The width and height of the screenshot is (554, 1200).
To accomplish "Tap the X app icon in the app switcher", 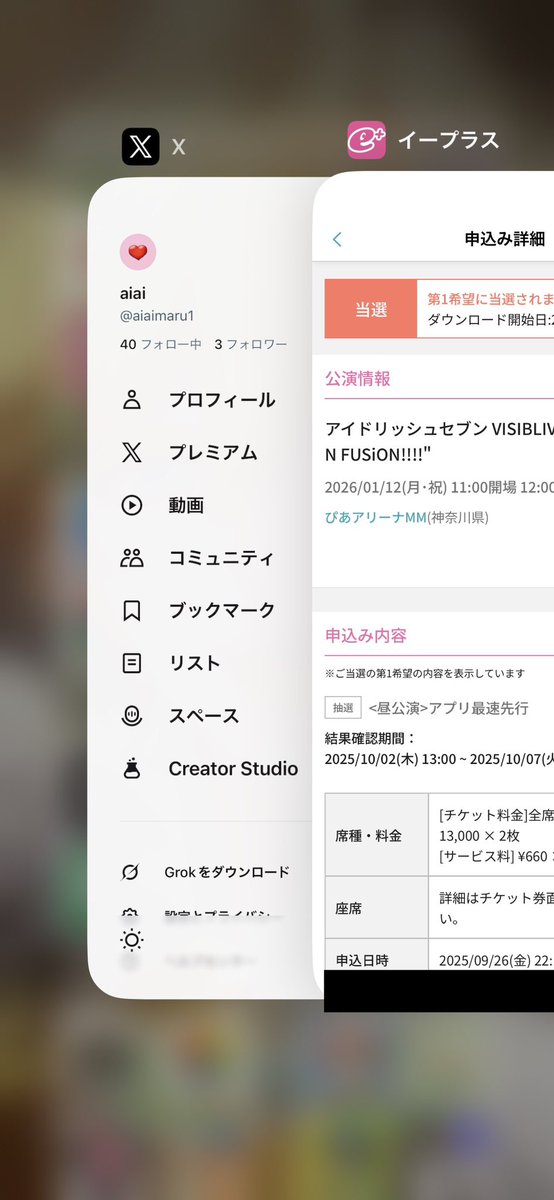I will coord(140,146).
